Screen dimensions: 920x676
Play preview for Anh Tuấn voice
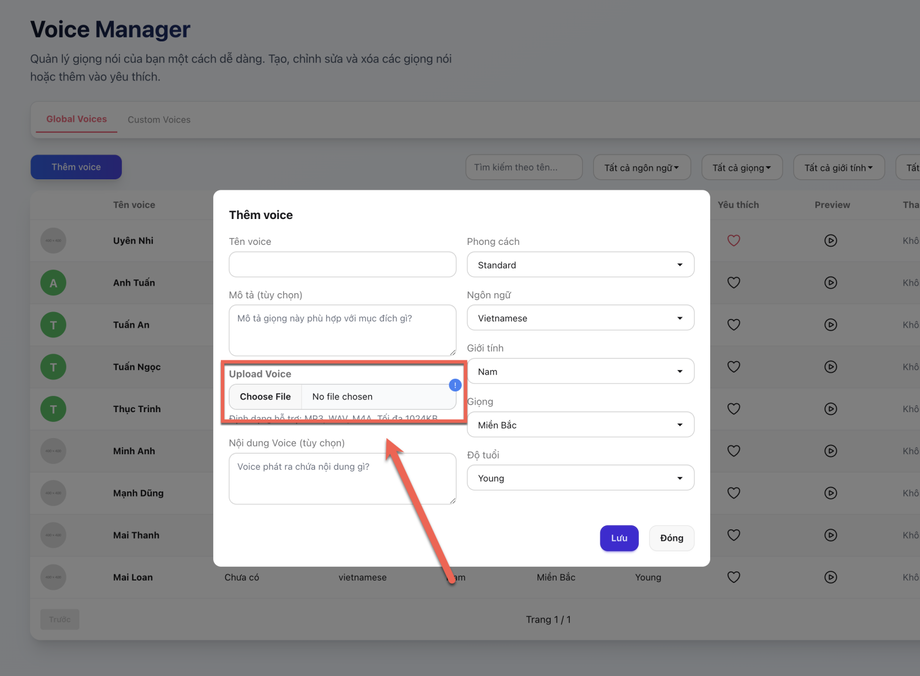pos(830,283)
